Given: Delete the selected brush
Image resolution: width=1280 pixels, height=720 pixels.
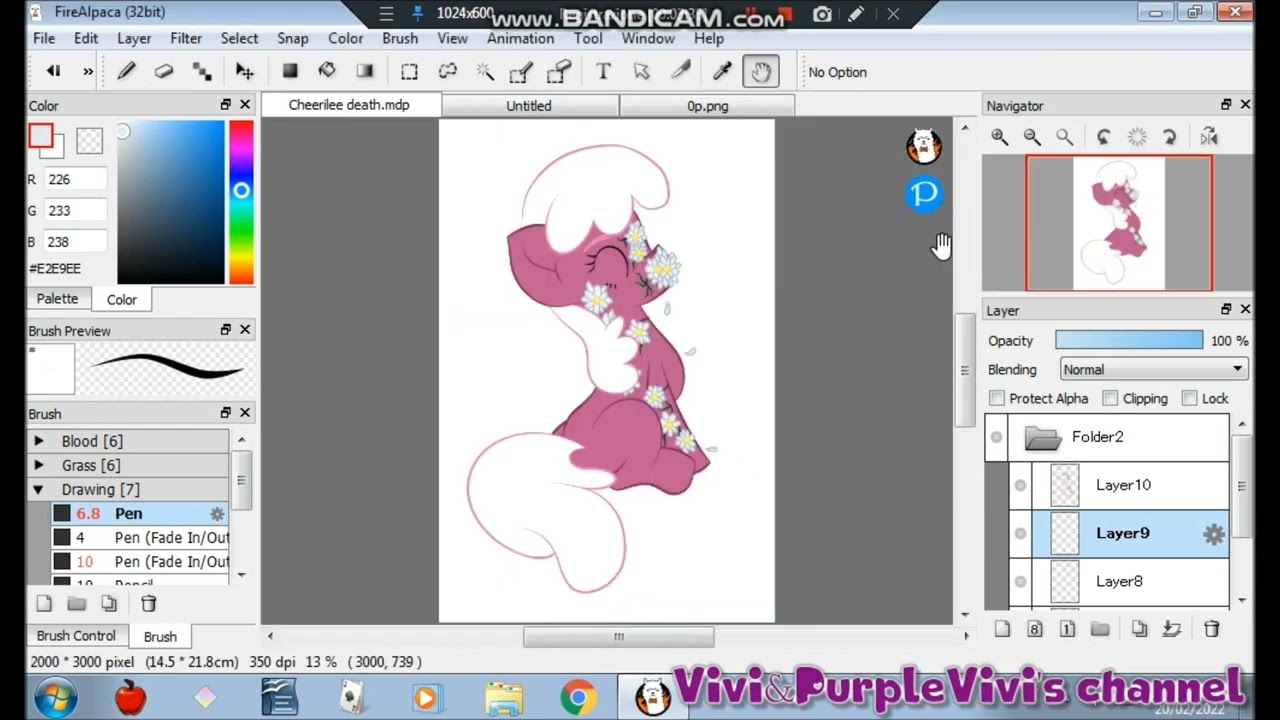Looking at the screenshot, I should 149,603.
